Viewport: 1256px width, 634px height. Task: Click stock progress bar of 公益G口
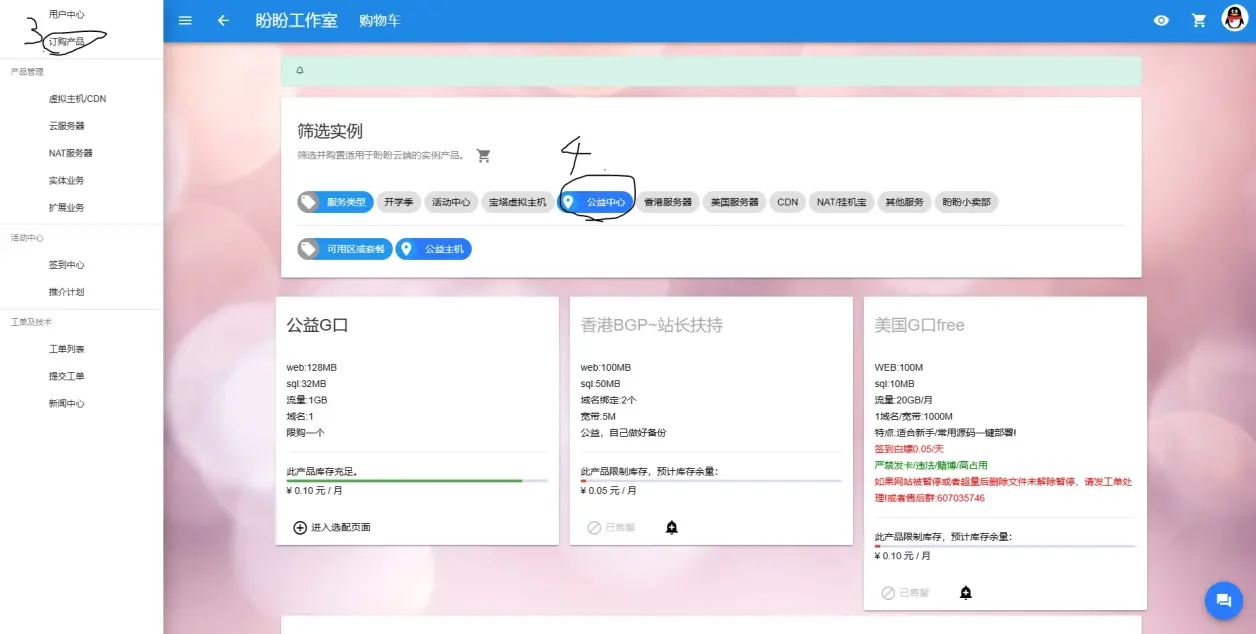coord(417,481)
